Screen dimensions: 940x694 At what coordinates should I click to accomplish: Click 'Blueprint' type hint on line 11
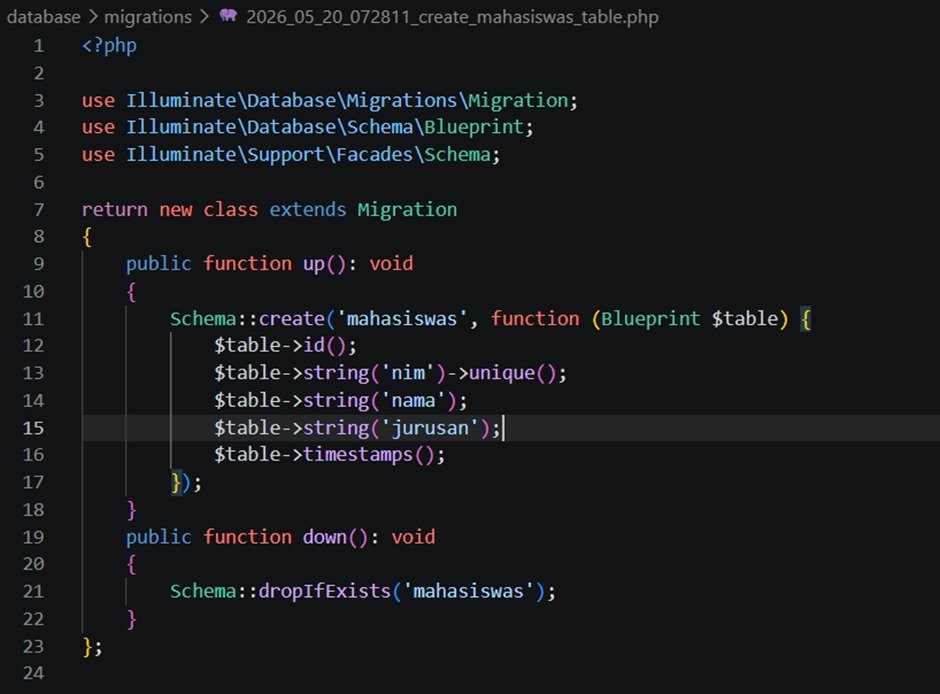(650, 318)
